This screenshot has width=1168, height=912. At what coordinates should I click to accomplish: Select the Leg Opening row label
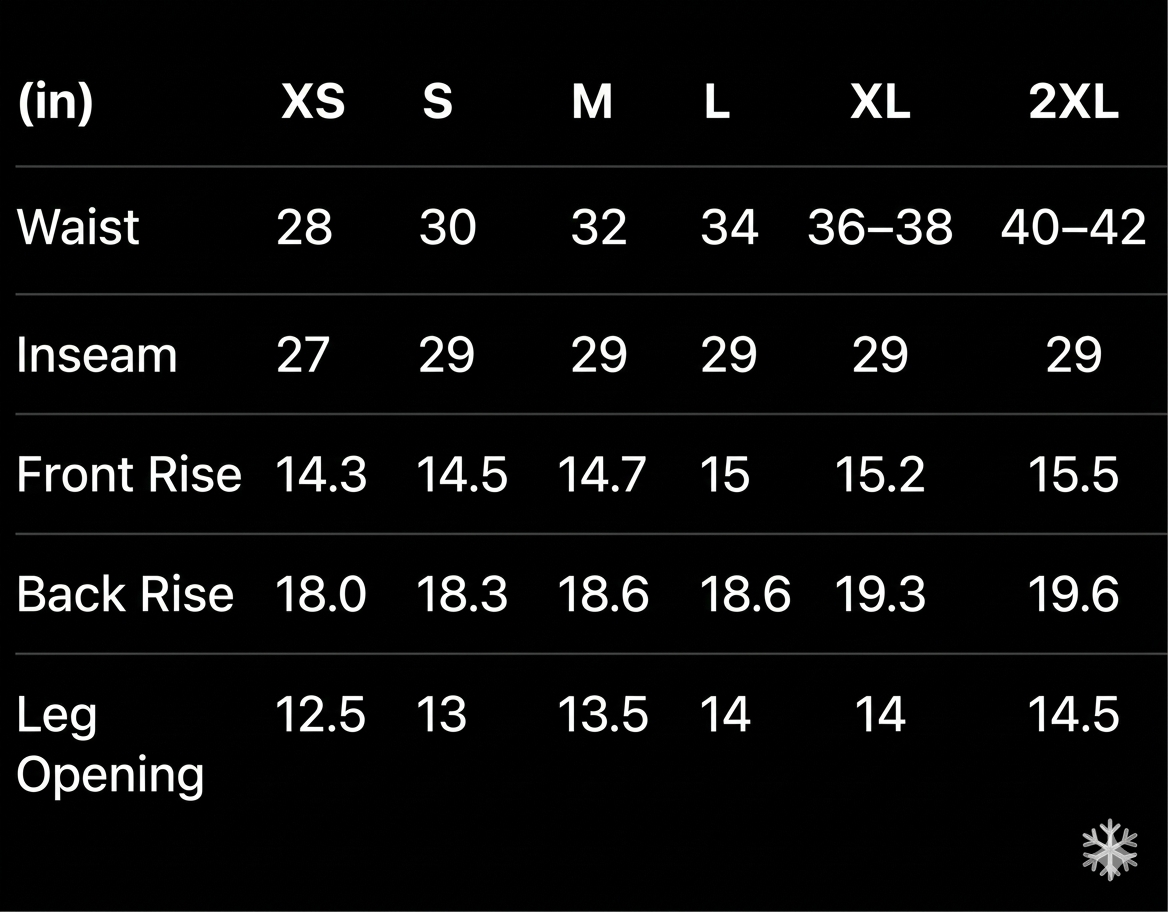point(110,744)
